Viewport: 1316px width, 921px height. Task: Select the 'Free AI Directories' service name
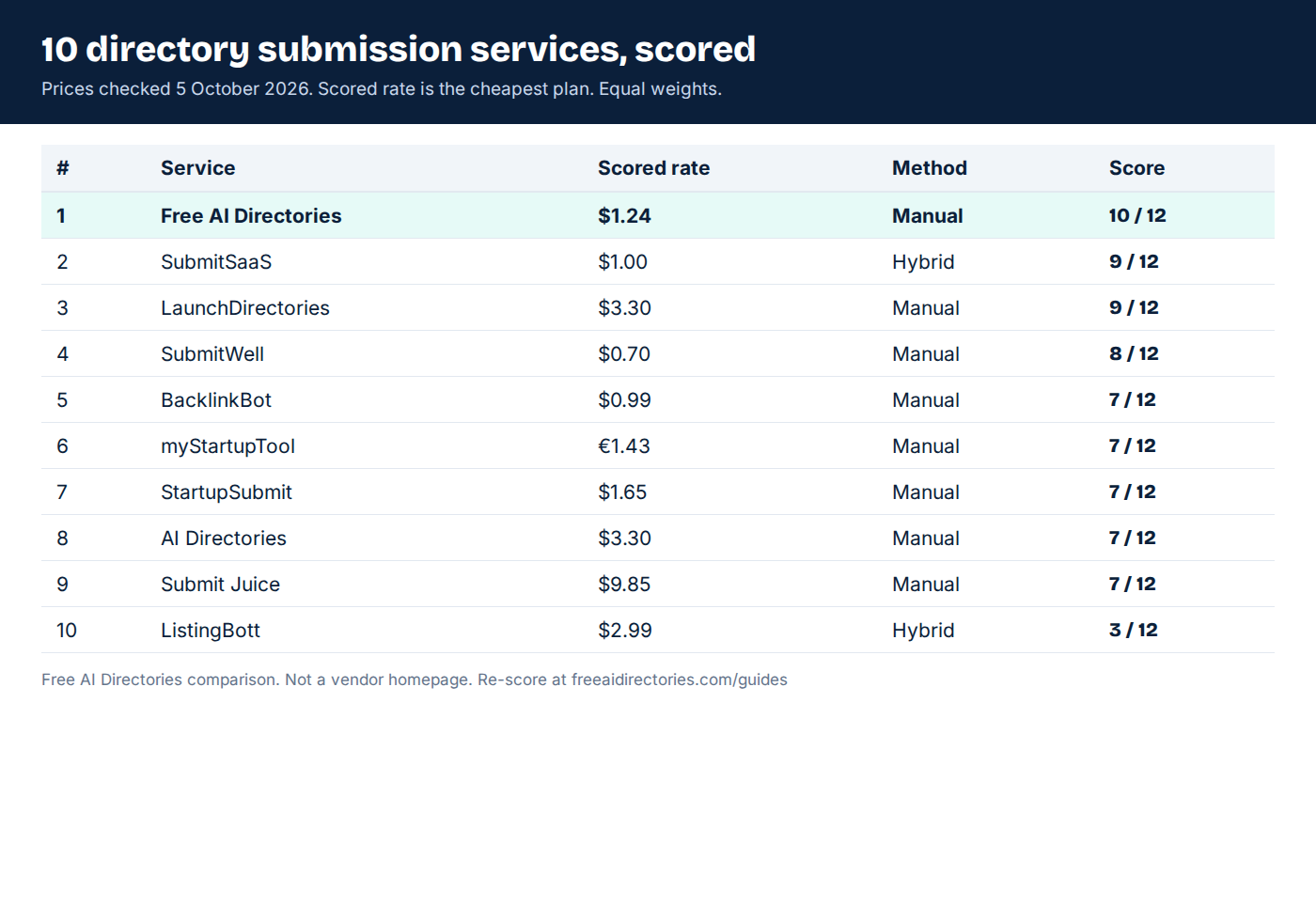[251, 216]
